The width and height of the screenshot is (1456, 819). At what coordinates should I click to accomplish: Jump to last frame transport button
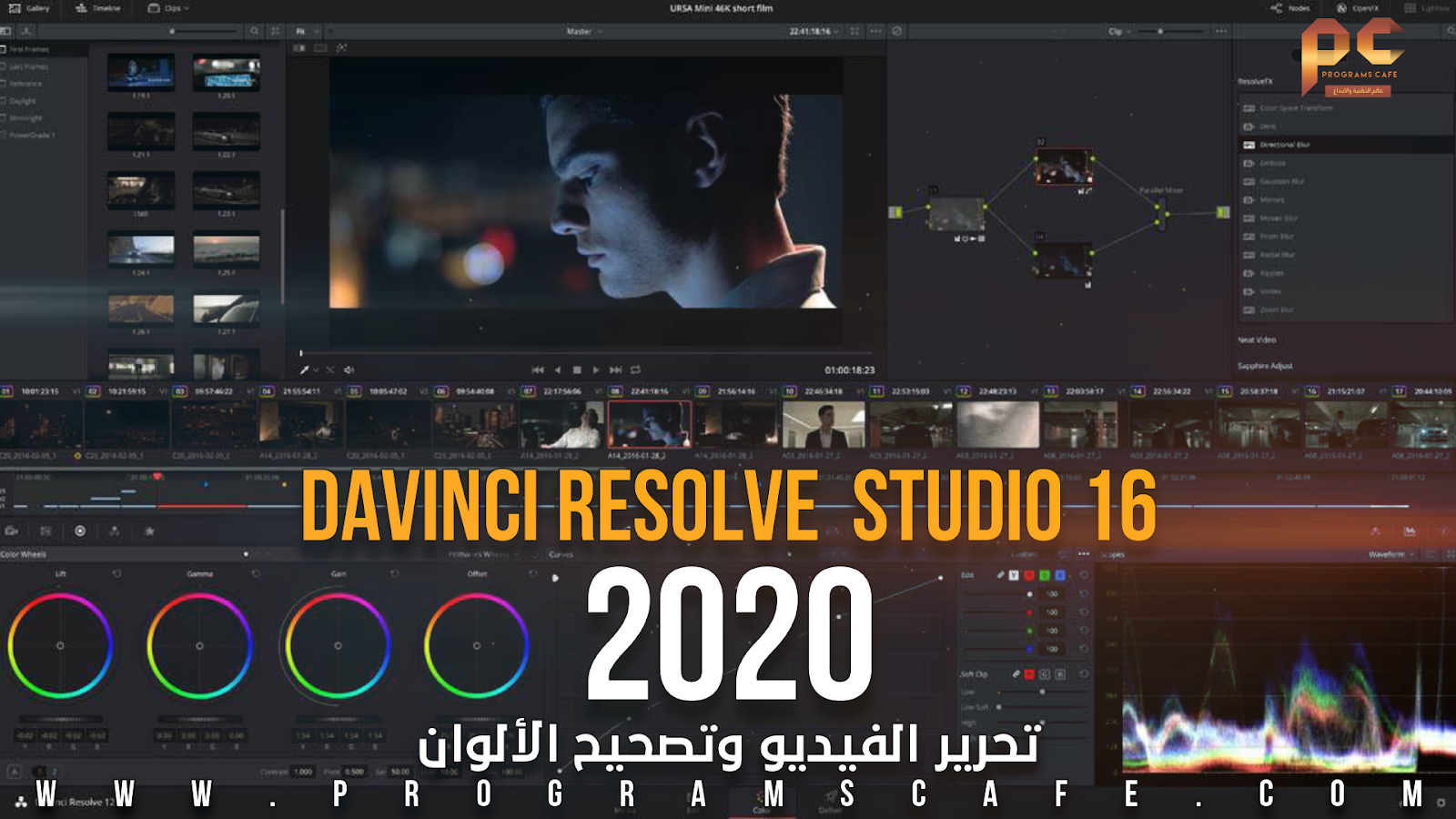pos(616,370)
